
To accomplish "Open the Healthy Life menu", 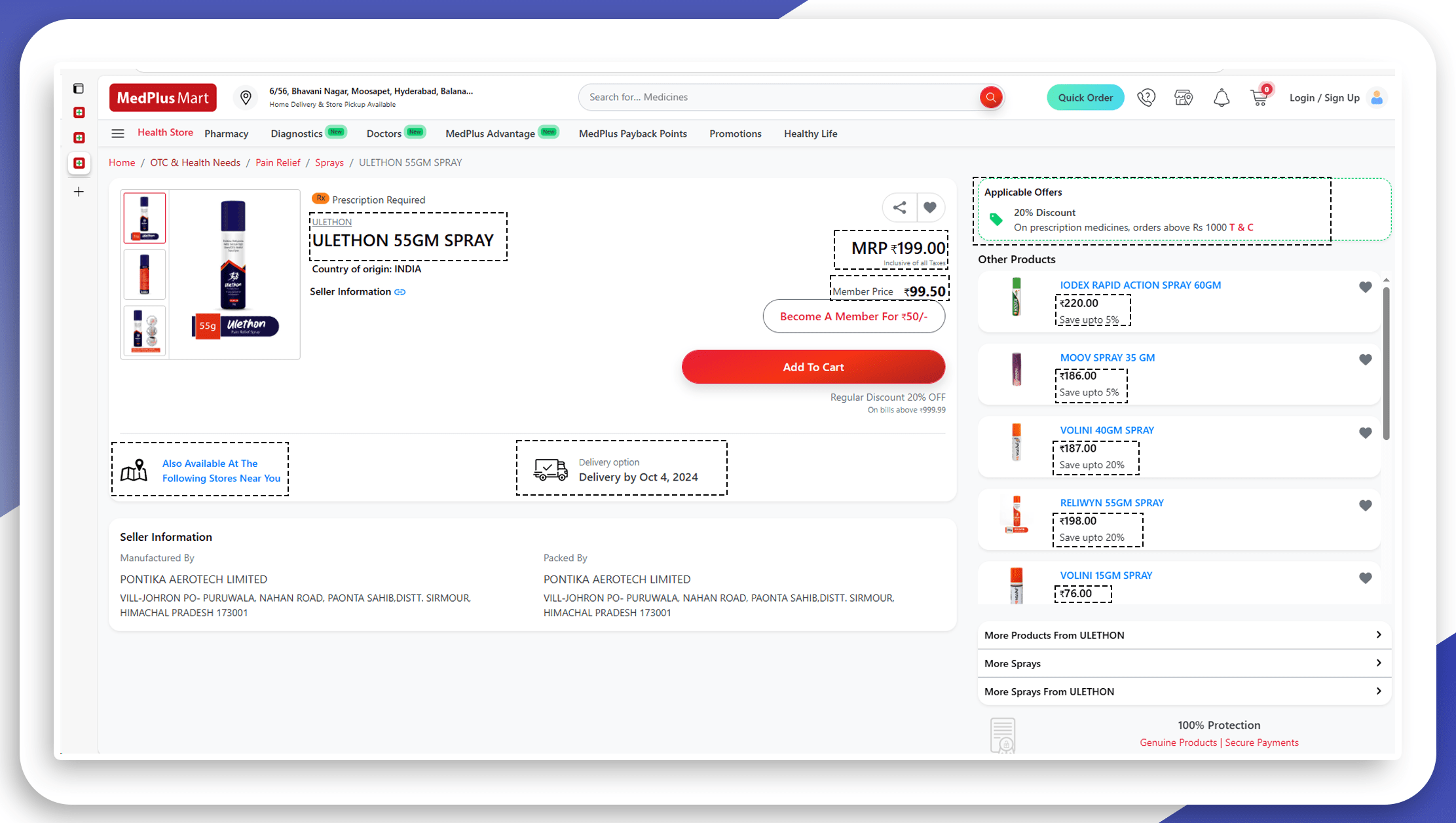I will (x=811, y=134).
